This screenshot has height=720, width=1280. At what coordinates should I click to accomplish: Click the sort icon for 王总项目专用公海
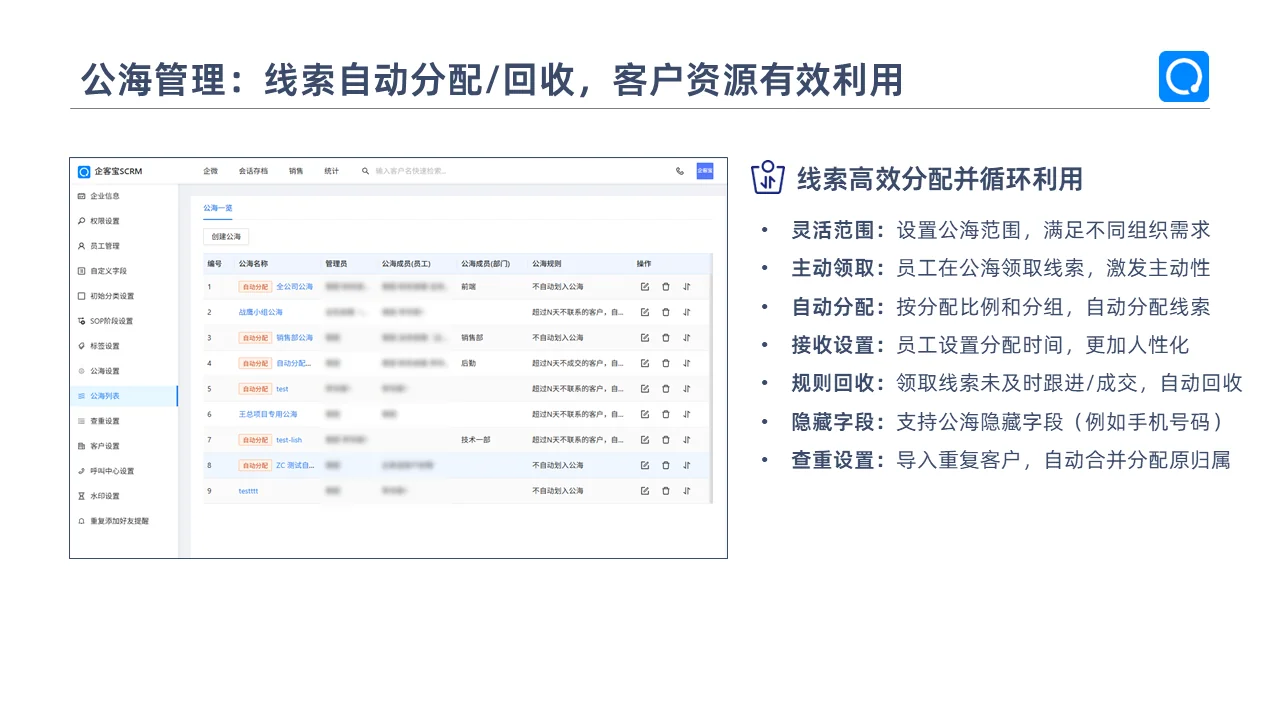(687, 414)
